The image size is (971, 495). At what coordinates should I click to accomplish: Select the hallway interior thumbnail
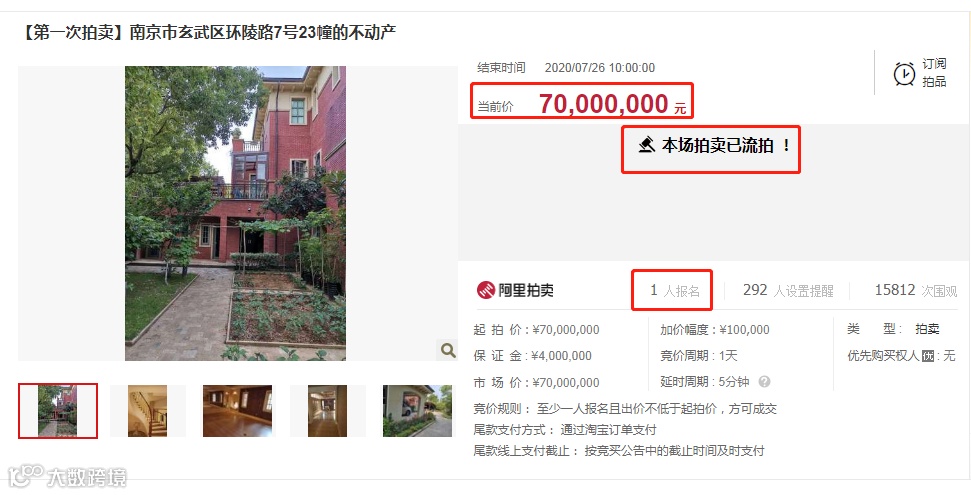tap(328, 411)
